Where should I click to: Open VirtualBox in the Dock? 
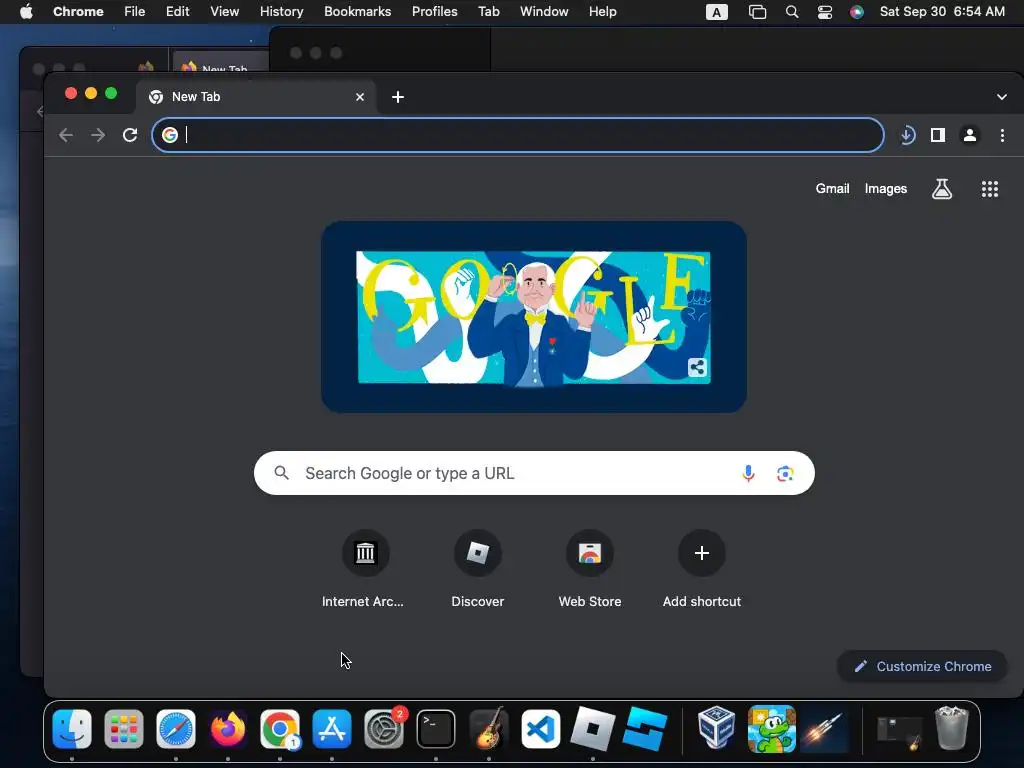tap(716, 727)
